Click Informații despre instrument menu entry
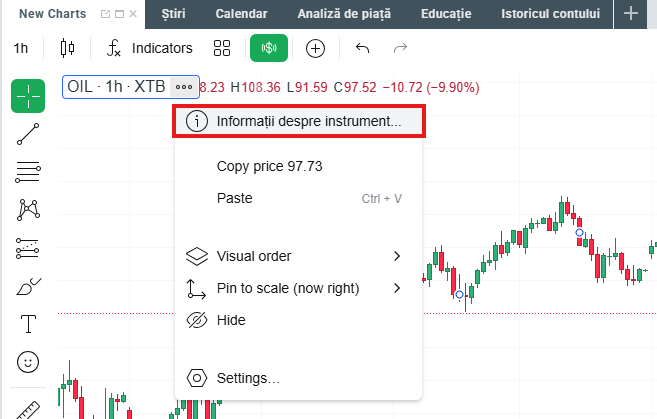Viewport: 657px width, 419px height. pos(299,120)
